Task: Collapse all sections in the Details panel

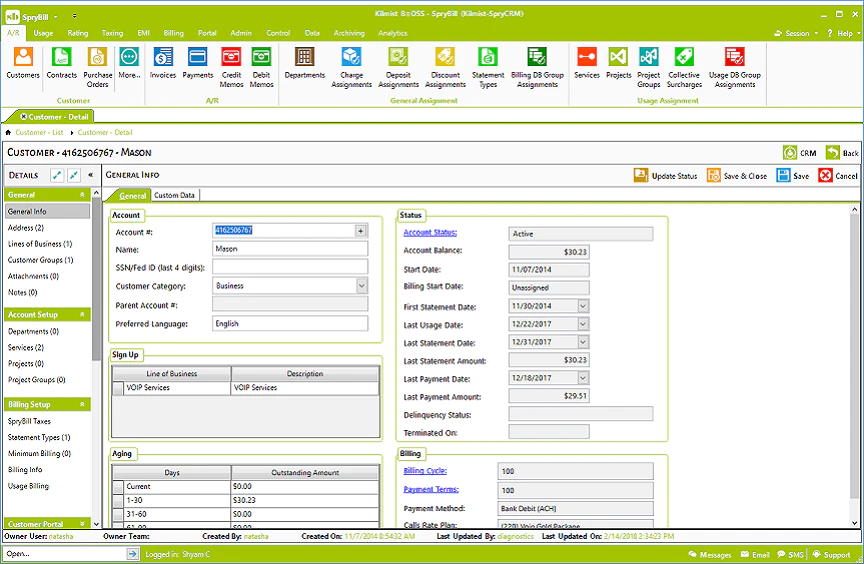Action: click(x=73, y=175)
